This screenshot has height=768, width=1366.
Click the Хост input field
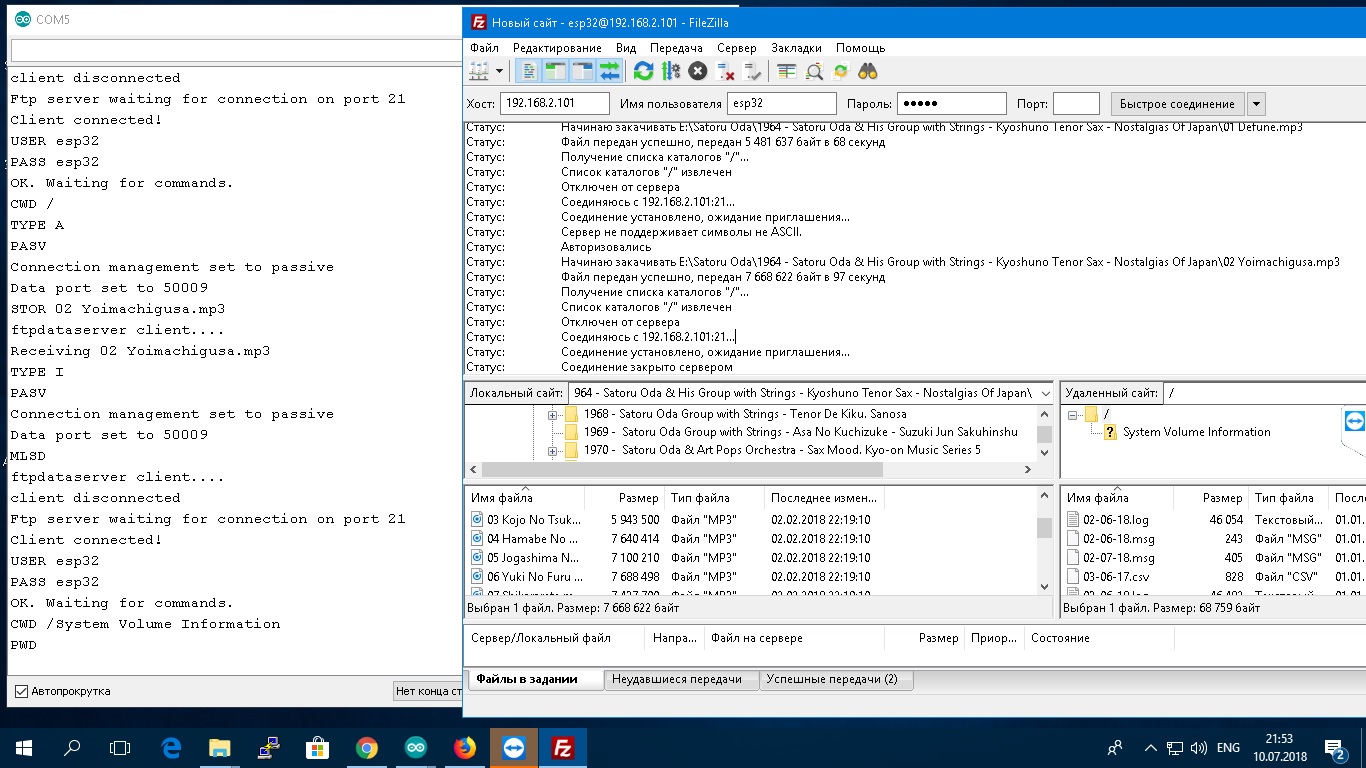tap(554, 104)
